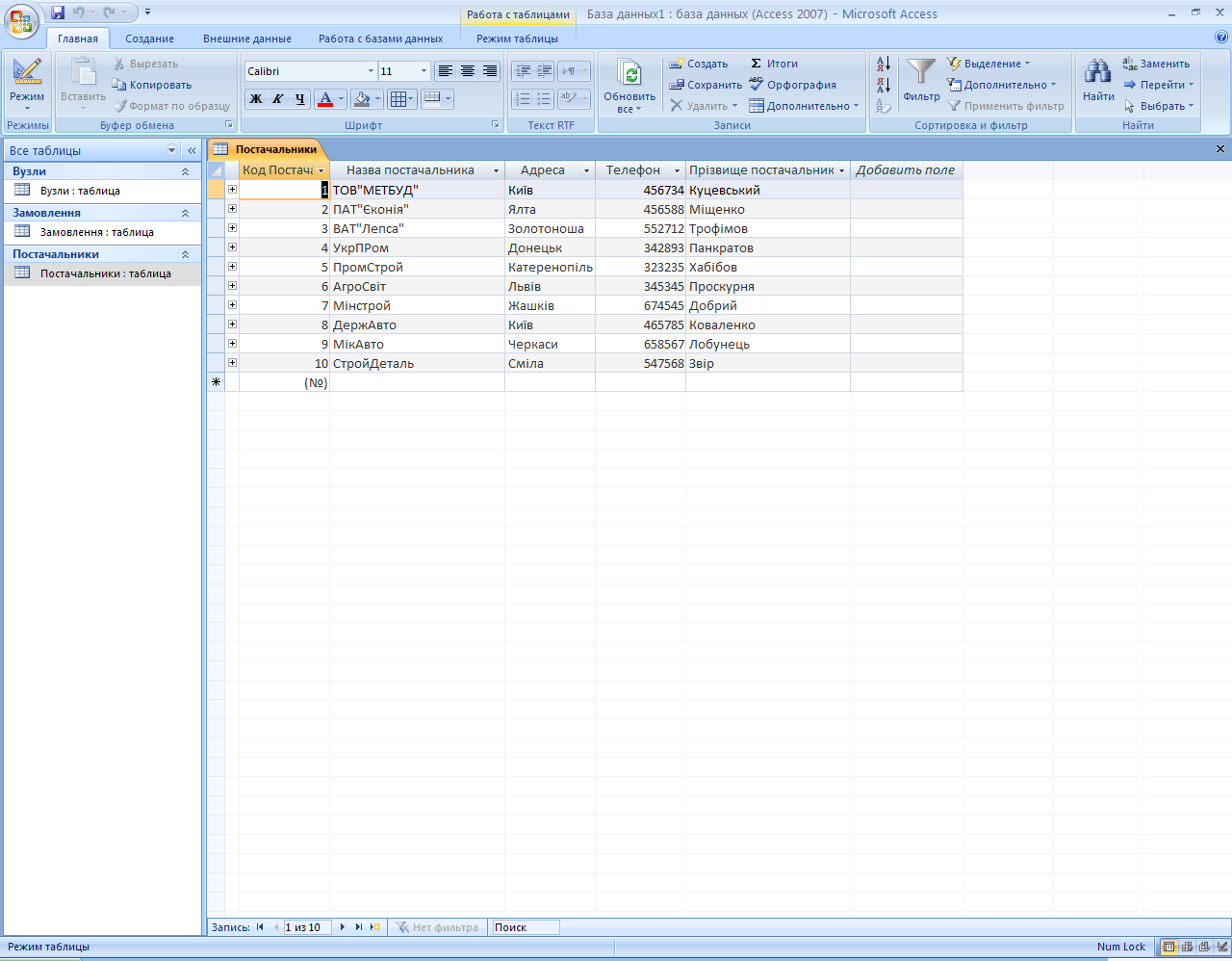The width and height of the screenshot is (1232, 961).
Task: Open Замовлення : таблица in navigation pane
Action: 96,232
